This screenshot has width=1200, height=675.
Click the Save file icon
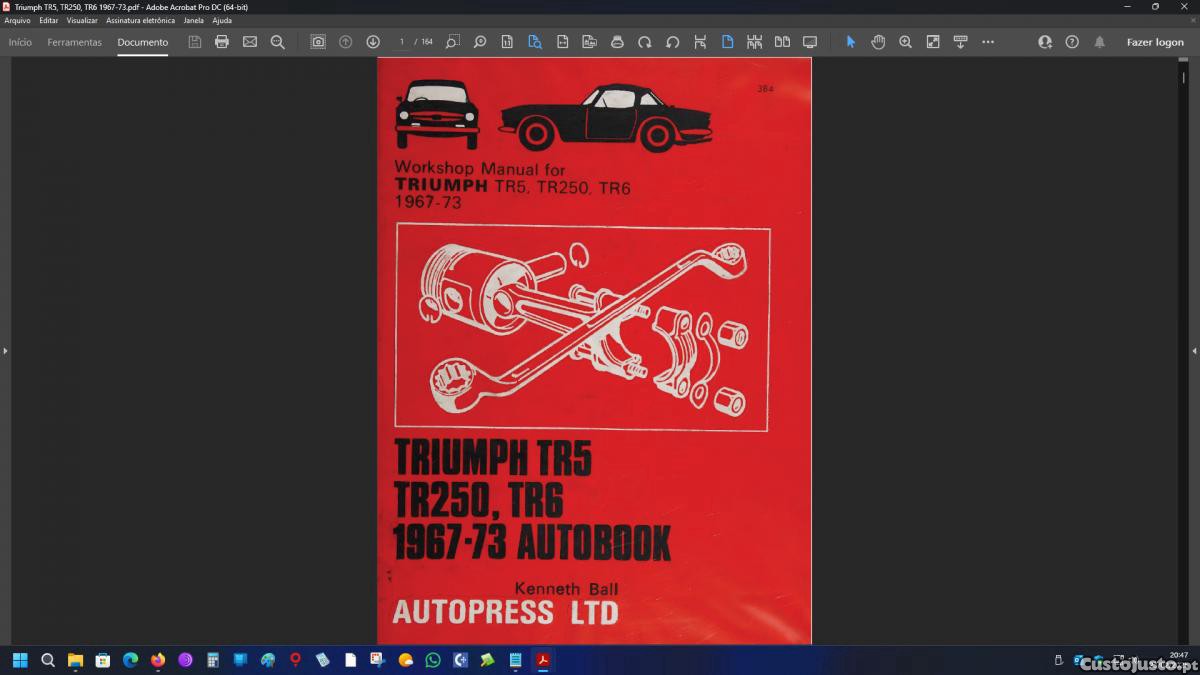pyautogui.click(x=195, y=42)
